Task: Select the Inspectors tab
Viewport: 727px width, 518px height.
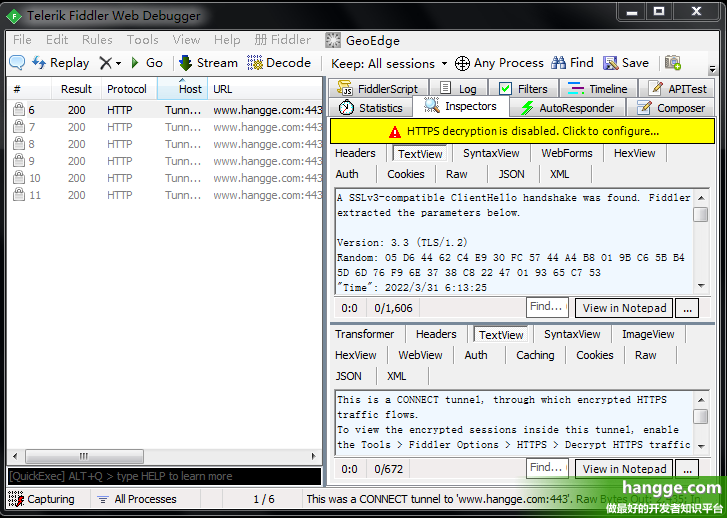Action: point(460,106)
